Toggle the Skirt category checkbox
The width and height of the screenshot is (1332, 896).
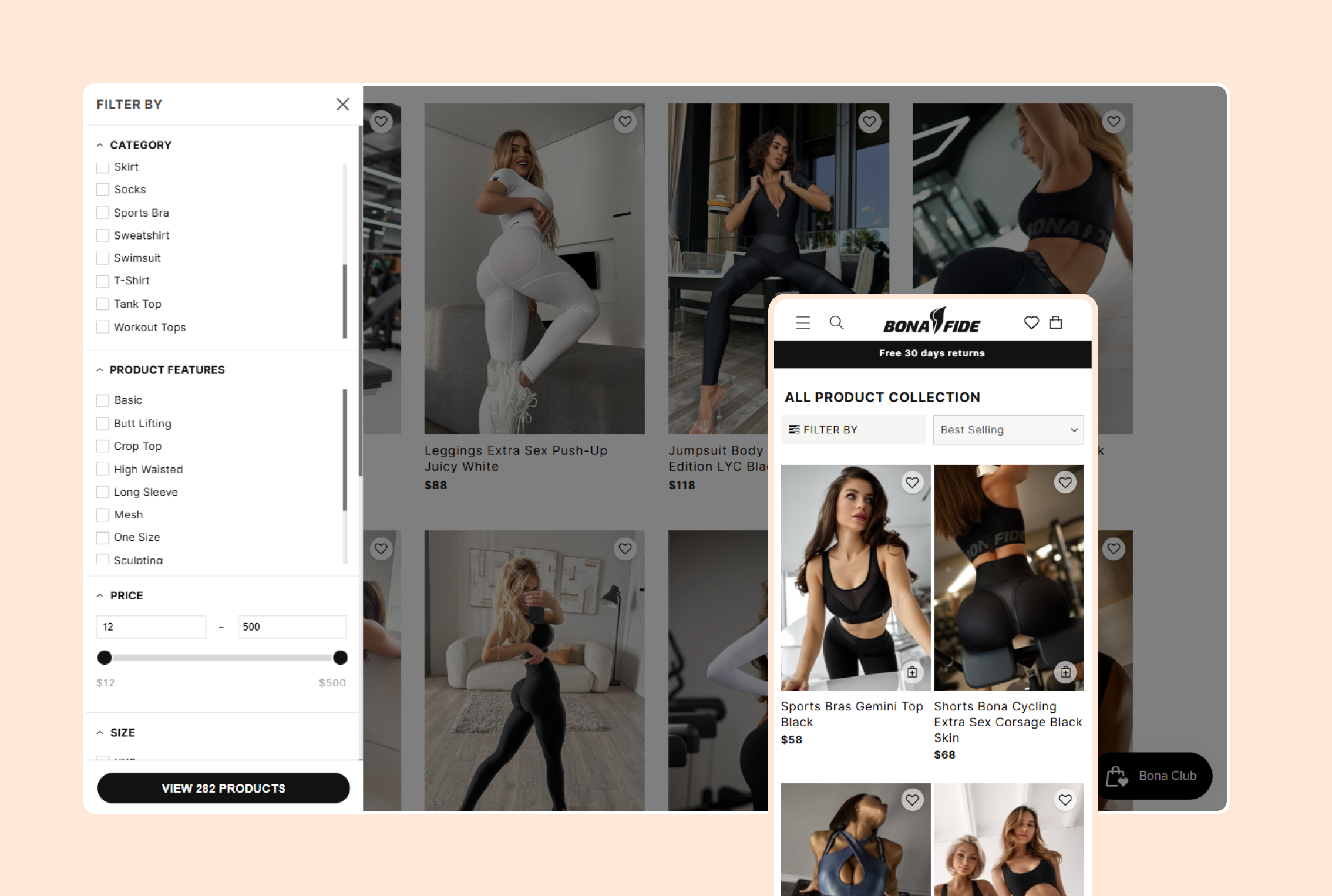point(103,166)
